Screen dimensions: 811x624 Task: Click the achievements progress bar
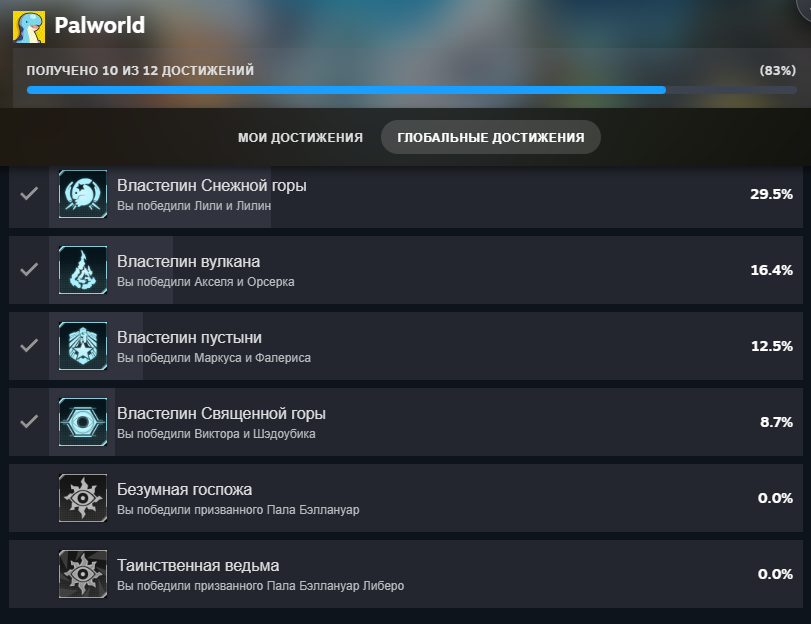pos(412,90)
